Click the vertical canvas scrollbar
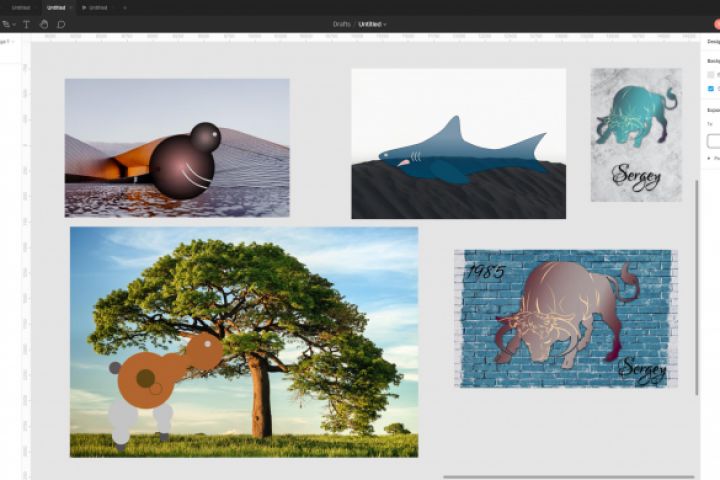This screenshot has width=720, height=480. 697,287
